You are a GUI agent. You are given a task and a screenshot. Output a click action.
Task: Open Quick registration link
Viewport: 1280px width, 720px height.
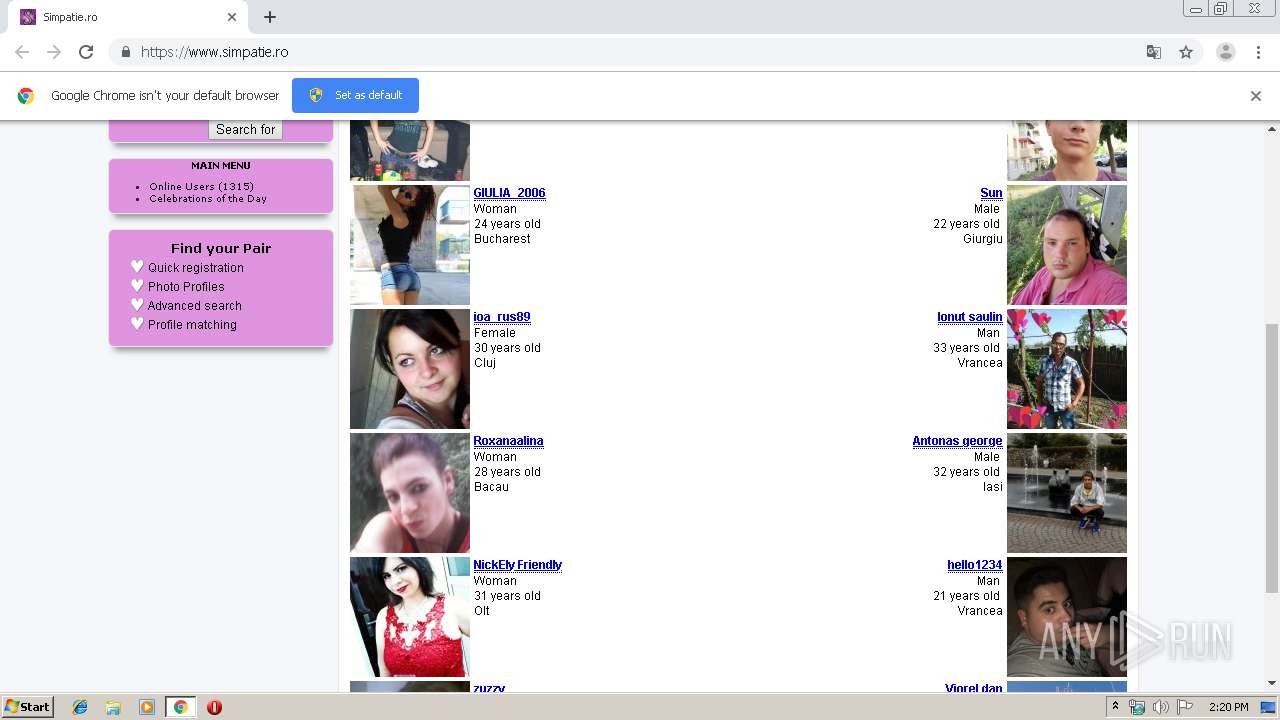196,268
